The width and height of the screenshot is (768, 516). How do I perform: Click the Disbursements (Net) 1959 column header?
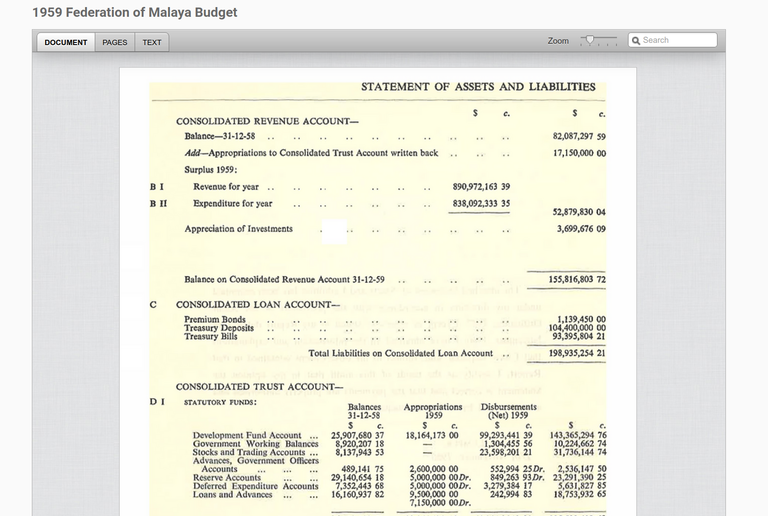click(508, 412)
